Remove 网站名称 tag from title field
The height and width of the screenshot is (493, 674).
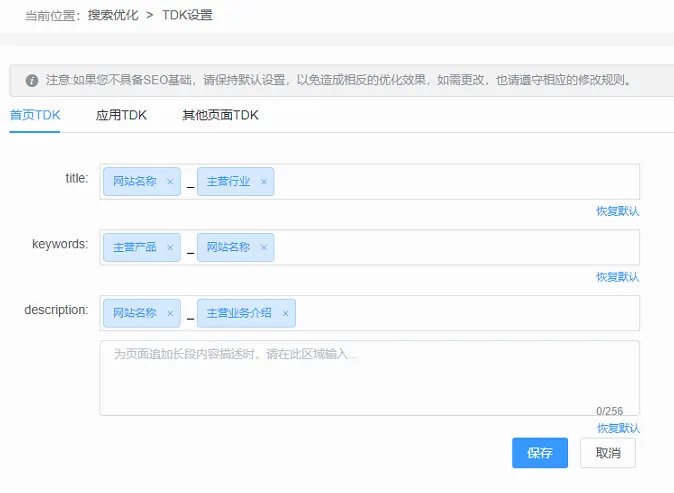coord(170,182)
